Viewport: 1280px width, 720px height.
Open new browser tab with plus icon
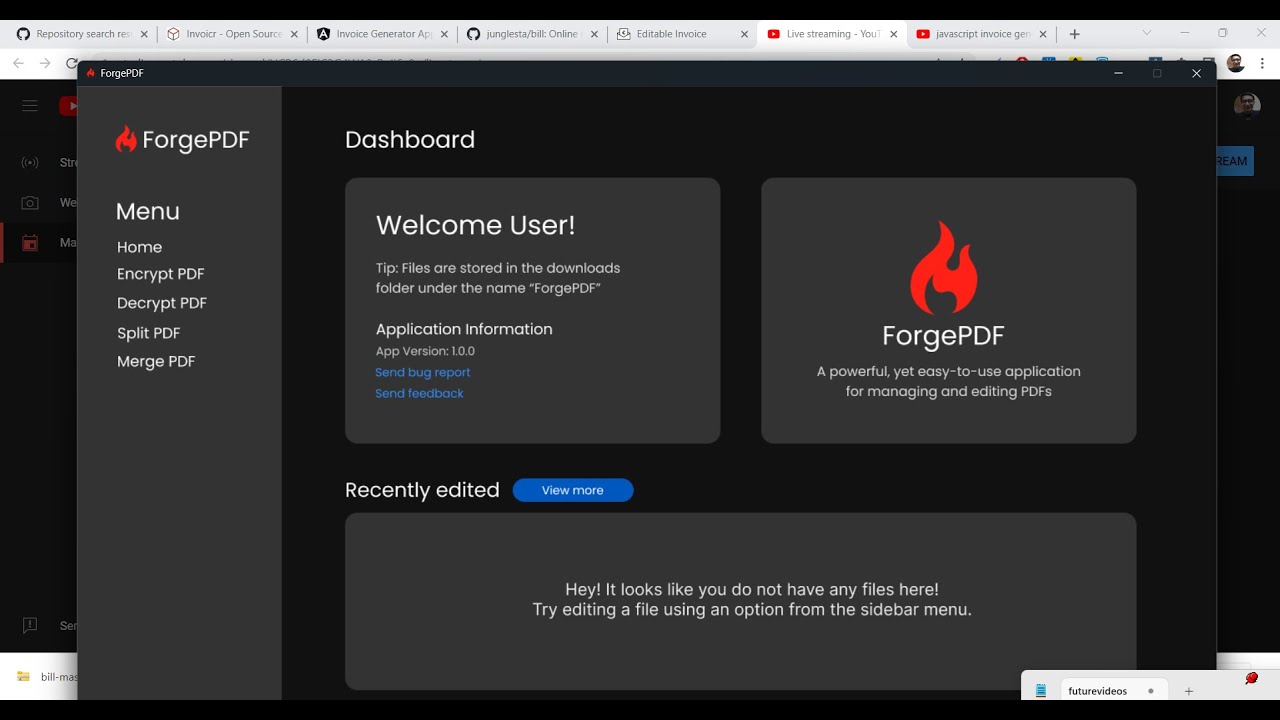tap(1075, 34)
